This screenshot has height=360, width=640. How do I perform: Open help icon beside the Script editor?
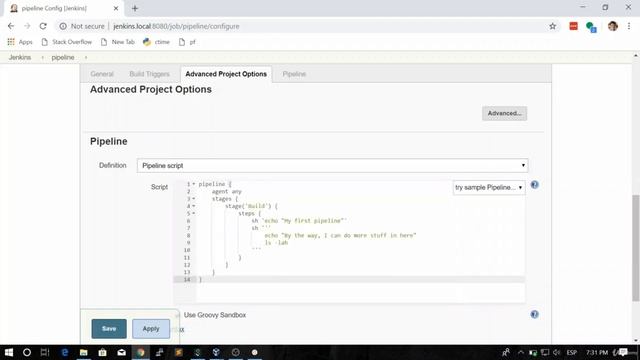click(x=534, y=185)
